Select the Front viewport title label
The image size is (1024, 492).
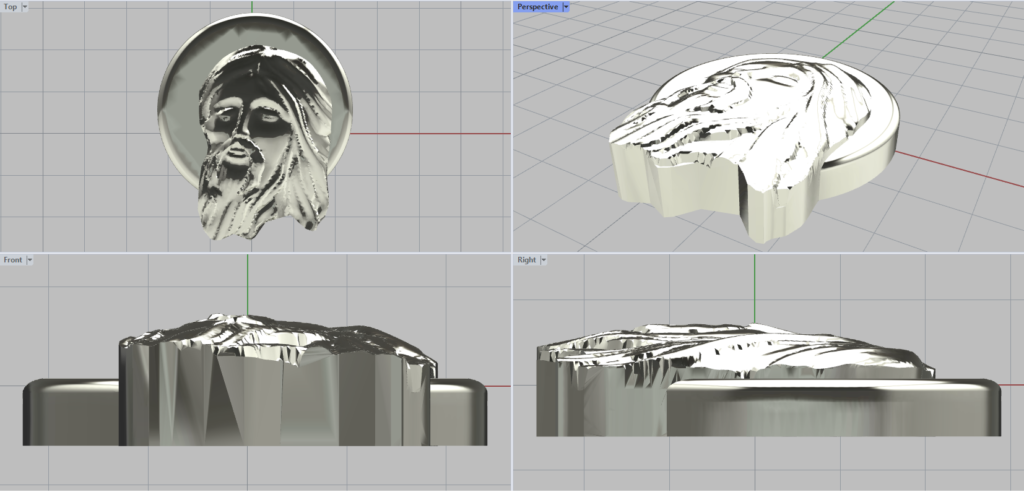12,260
